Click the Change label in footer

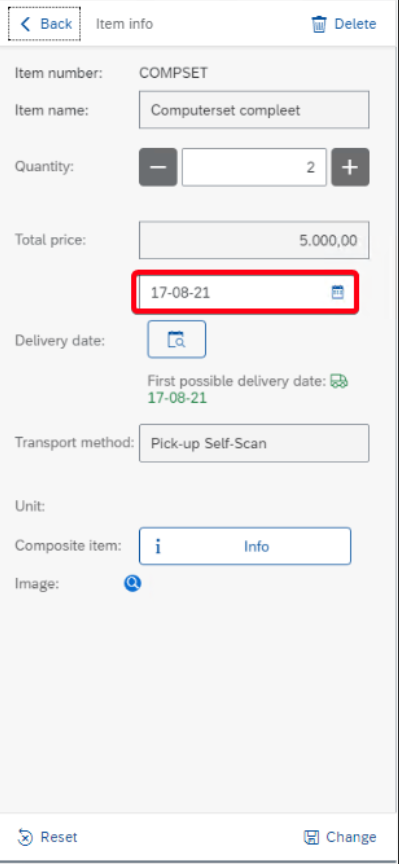click(351, 838)
